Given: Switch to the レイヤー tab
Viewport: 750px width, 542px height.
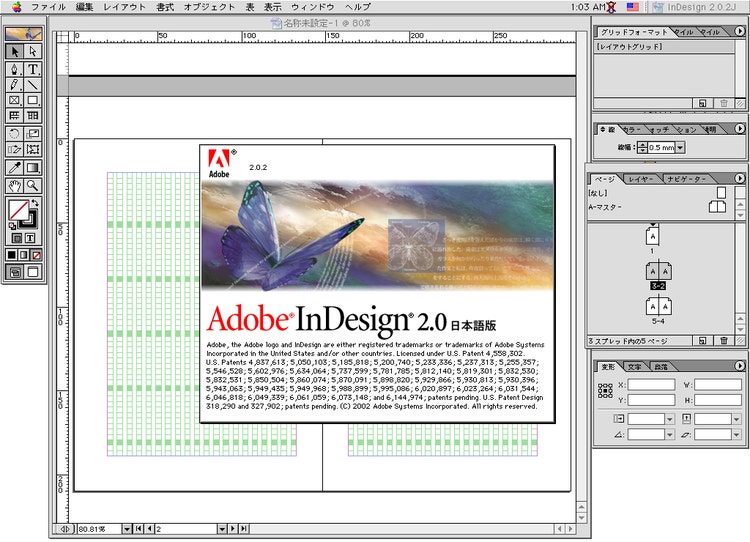Looking at the screenshot, I should [x=640, y=179].
